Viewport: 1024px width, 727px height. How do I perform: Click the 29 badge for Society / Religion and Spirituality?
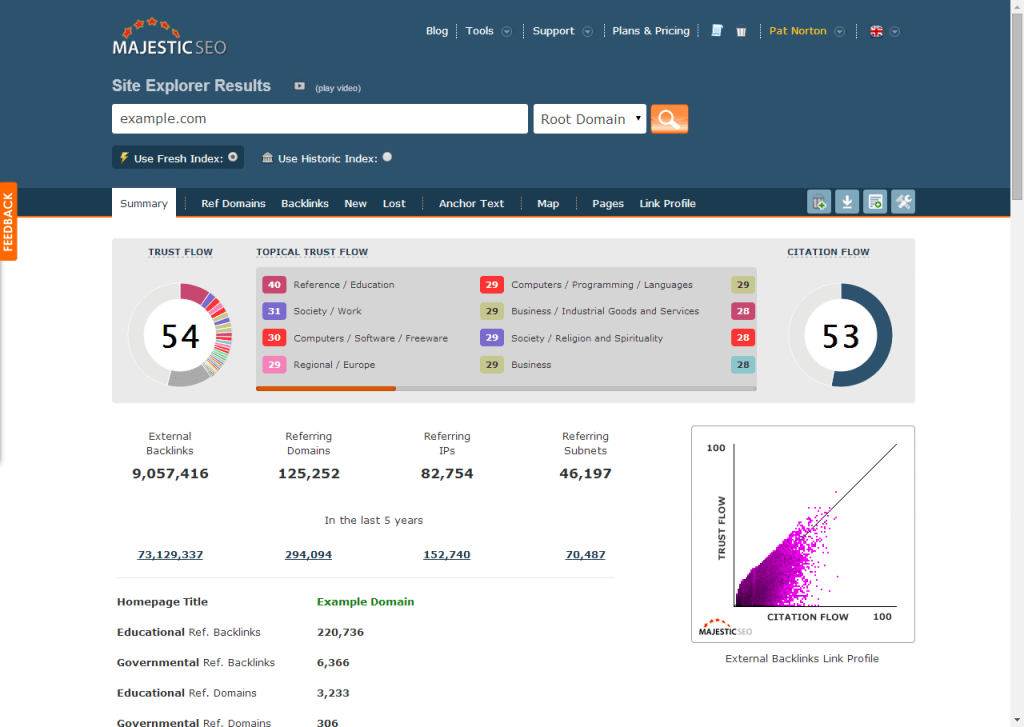point(492,338)
